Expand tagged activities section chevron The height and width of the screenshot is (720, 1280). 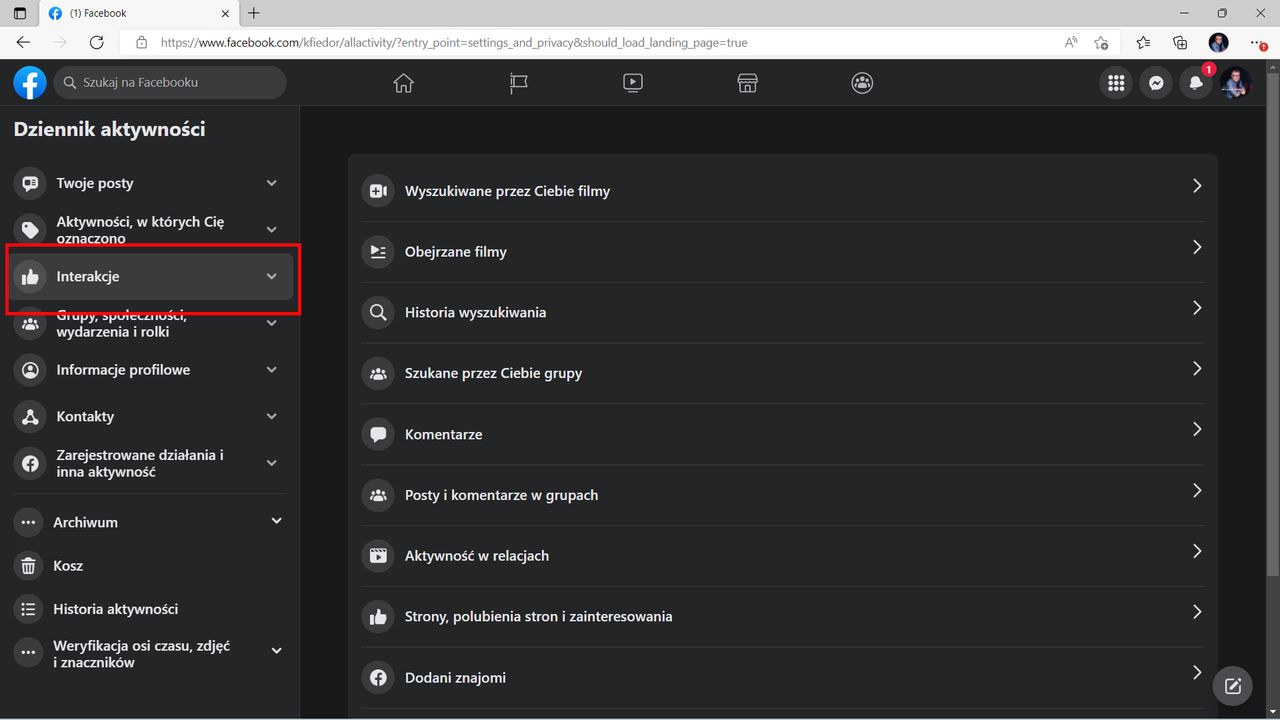tap(272, 230)
